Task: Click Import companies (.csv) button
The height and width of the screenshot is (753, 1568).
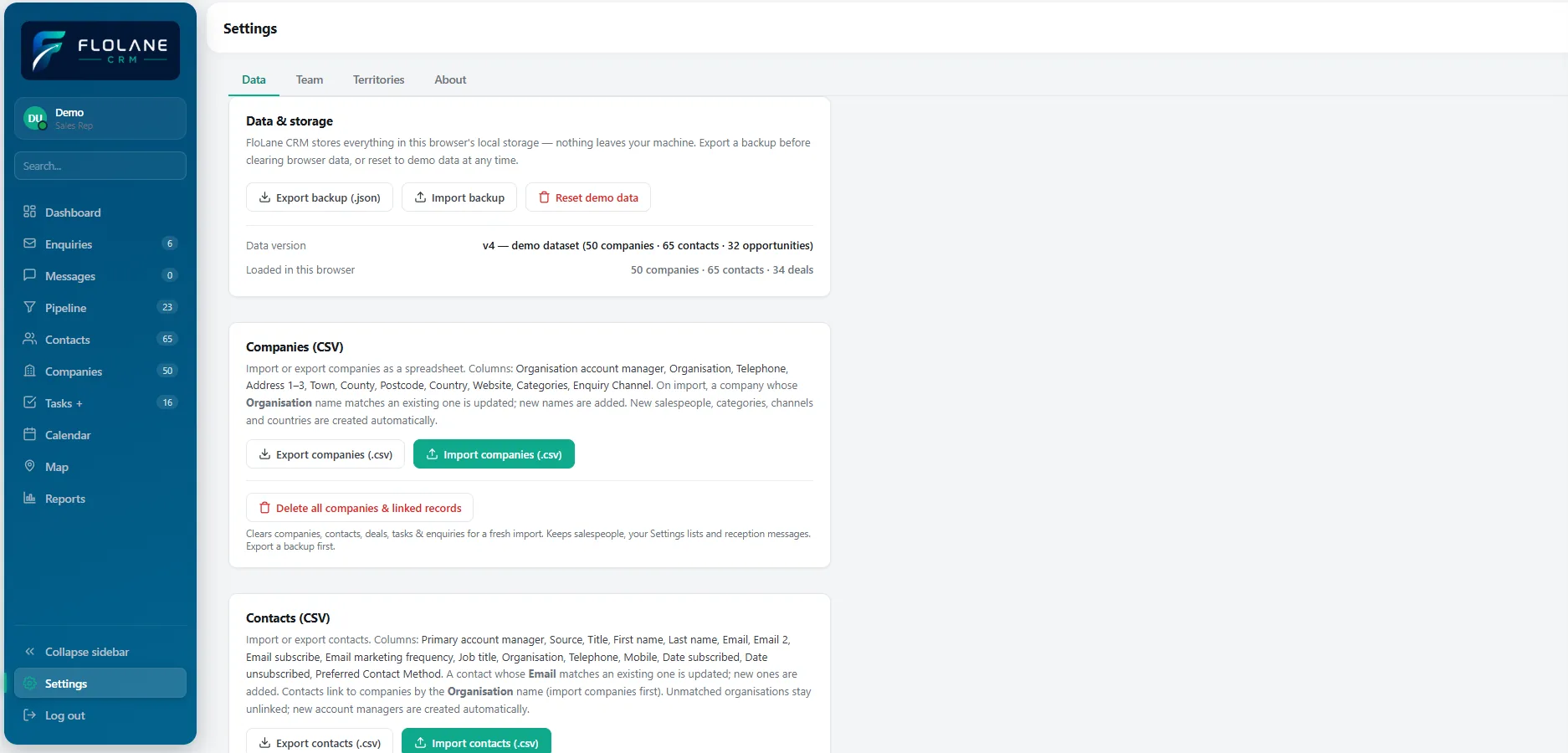Action: click(494, 454)
